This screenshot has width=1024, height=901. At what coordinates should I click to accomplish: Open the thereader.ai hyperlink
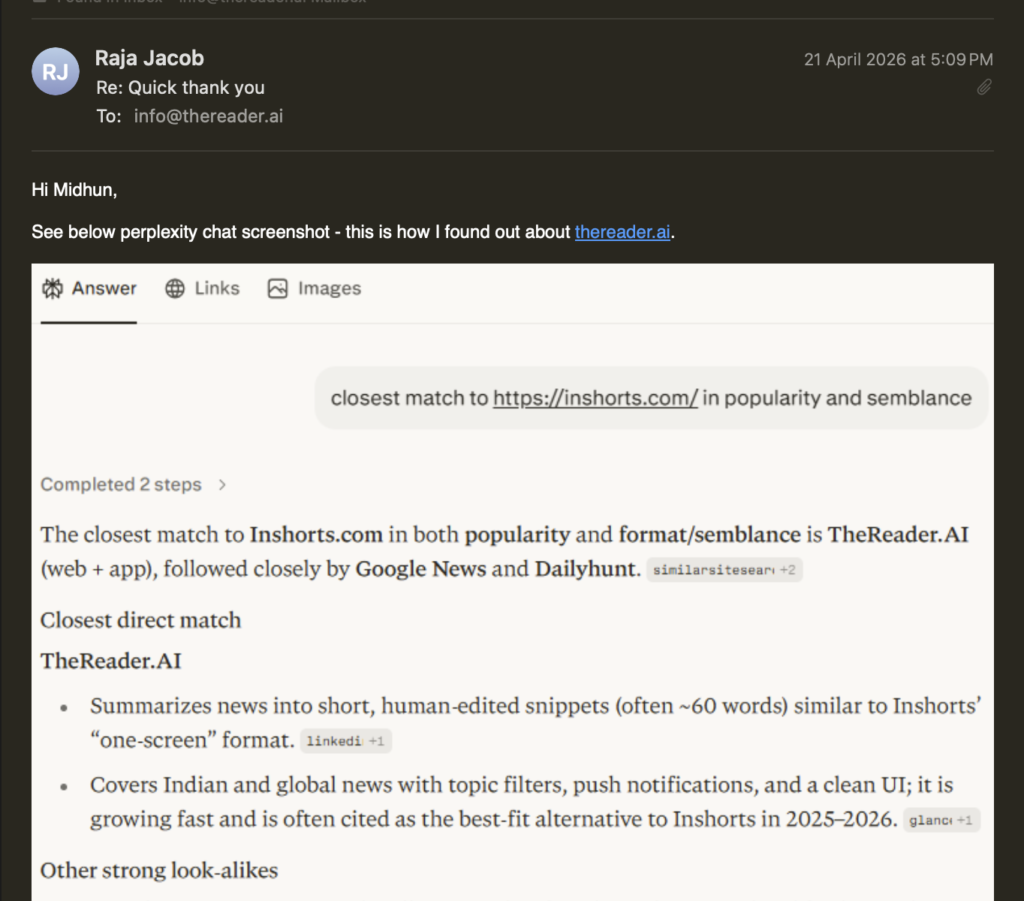click(622, 231)
